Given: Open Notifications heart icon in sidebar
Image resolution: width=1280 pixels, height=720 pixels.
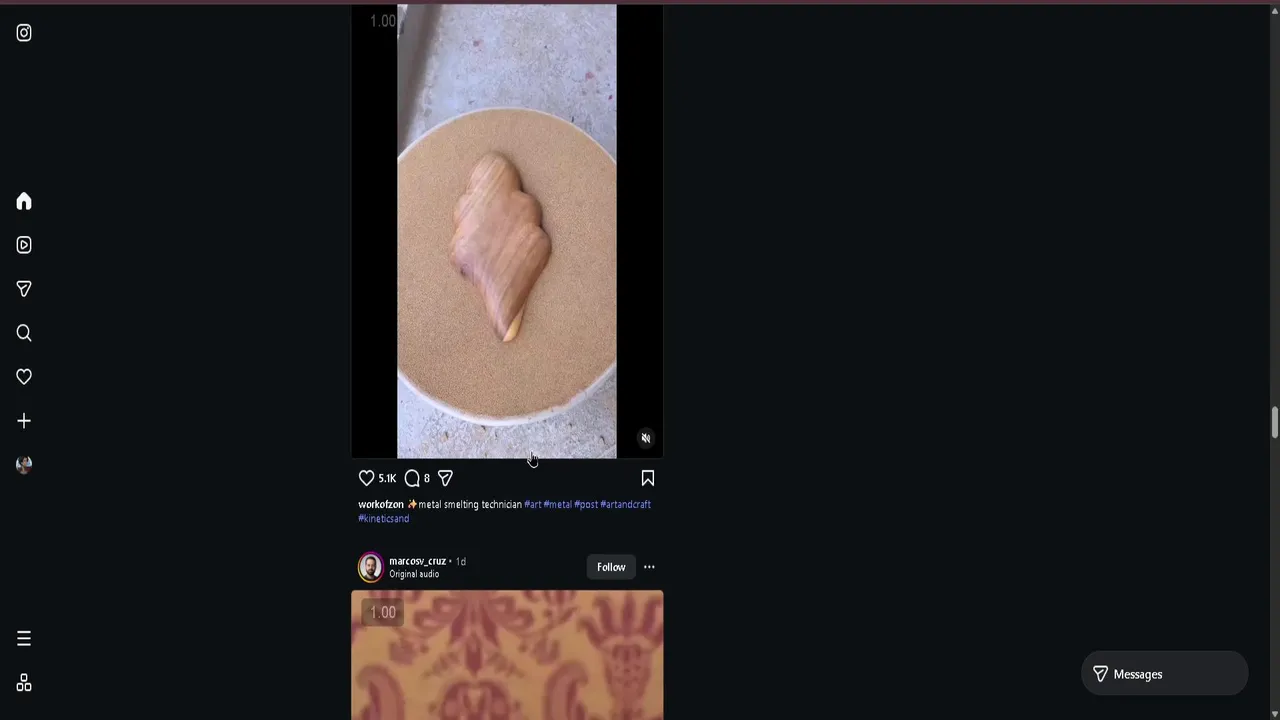Looking at the screenshot, I should [24, 377].
